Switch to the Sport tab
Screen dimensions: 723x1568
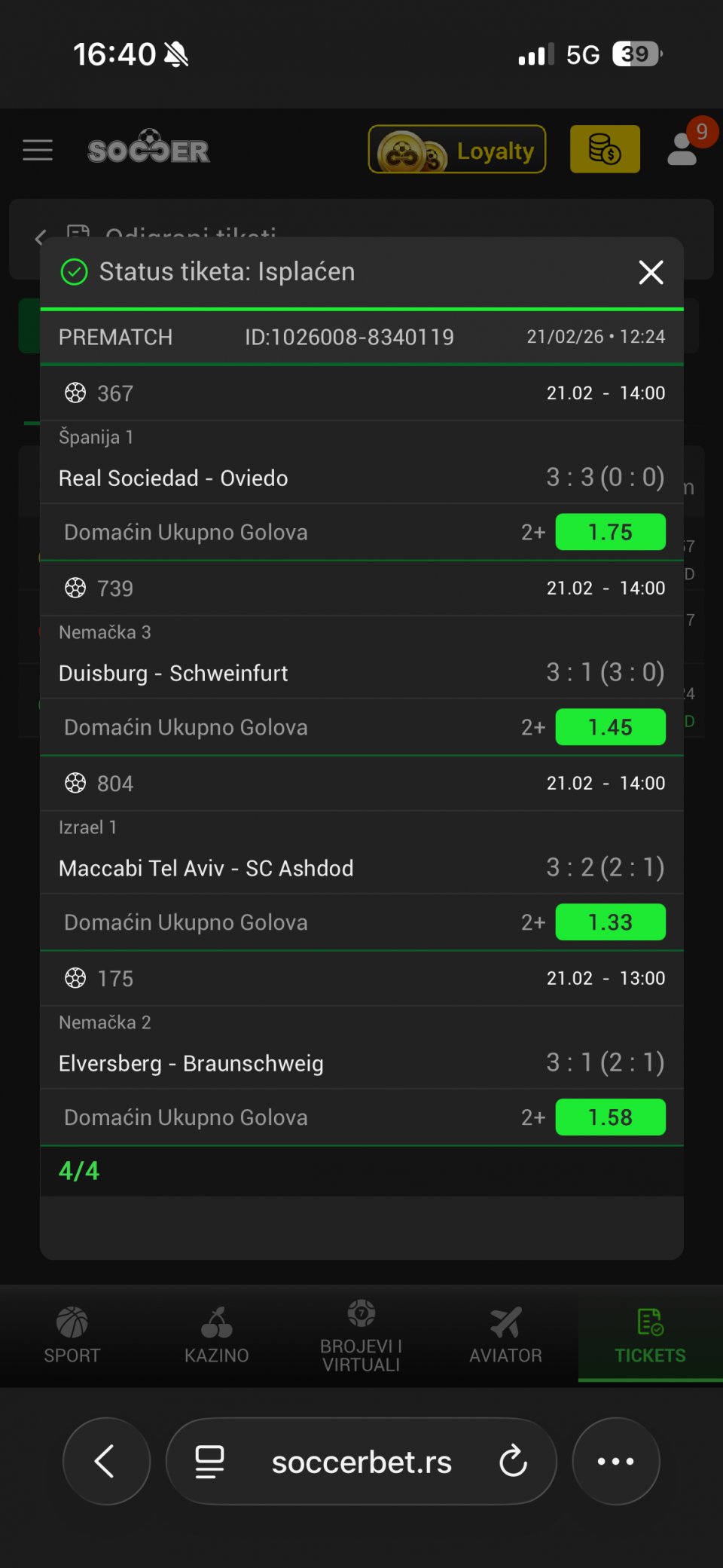pos(72,1335)
